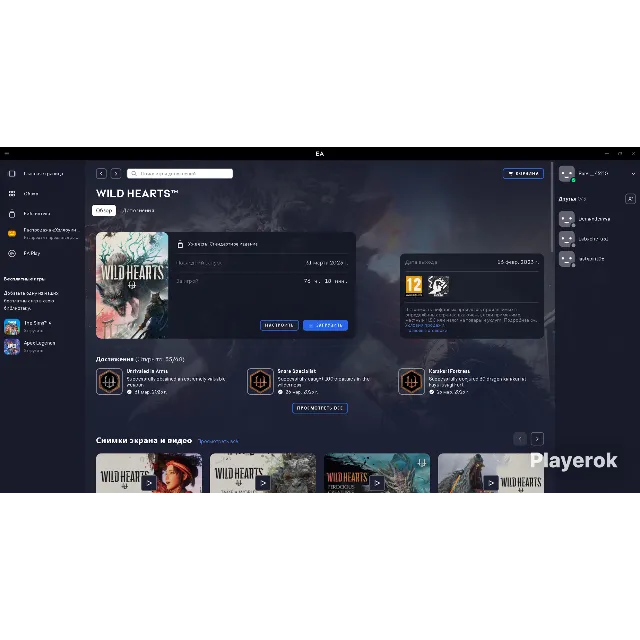Open the Условия продажи link
Viewport: 640px width, 640px height.
pyautogui.click(x=424, y=325)
